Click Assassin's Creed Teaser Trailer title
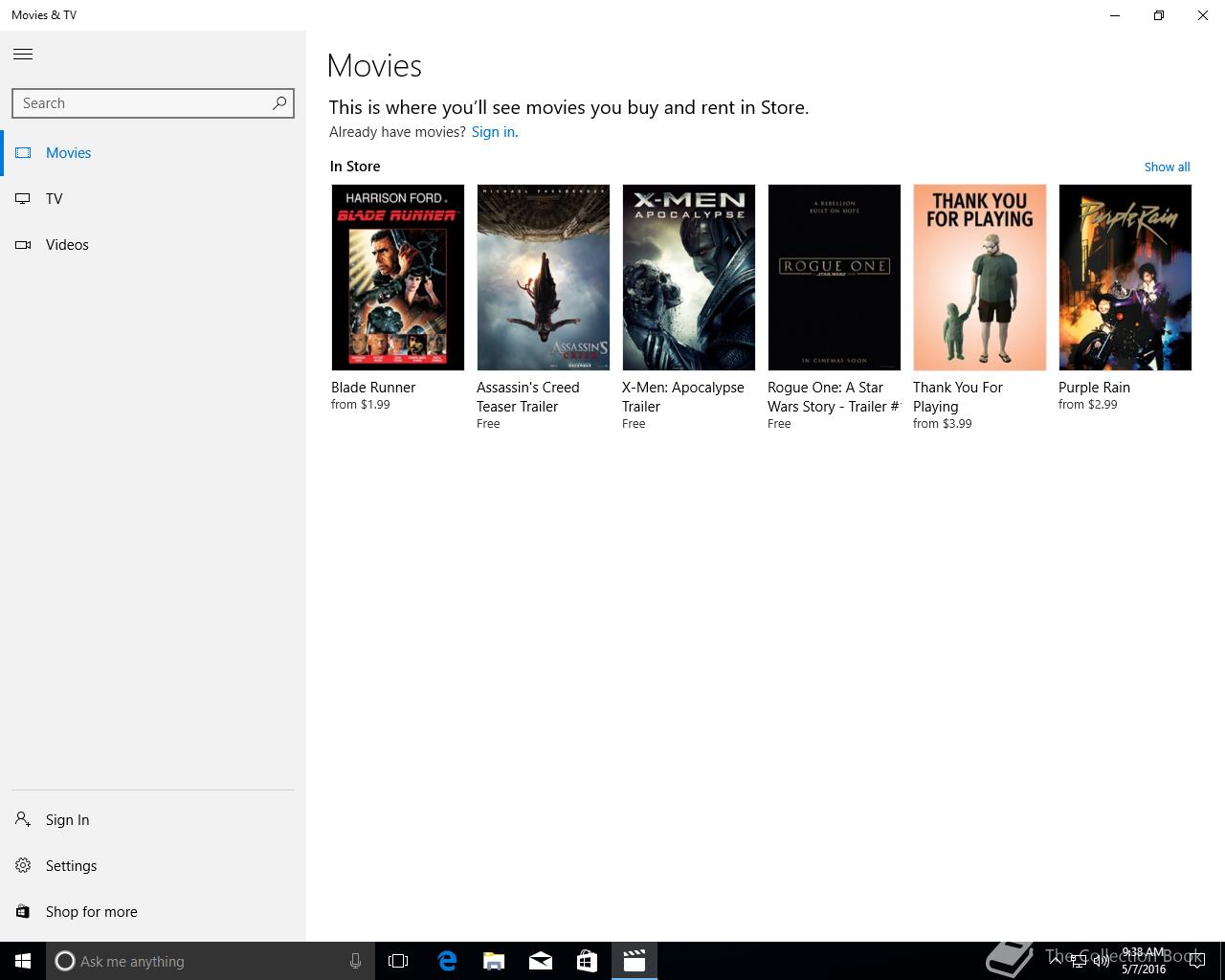 click(528, 397)
